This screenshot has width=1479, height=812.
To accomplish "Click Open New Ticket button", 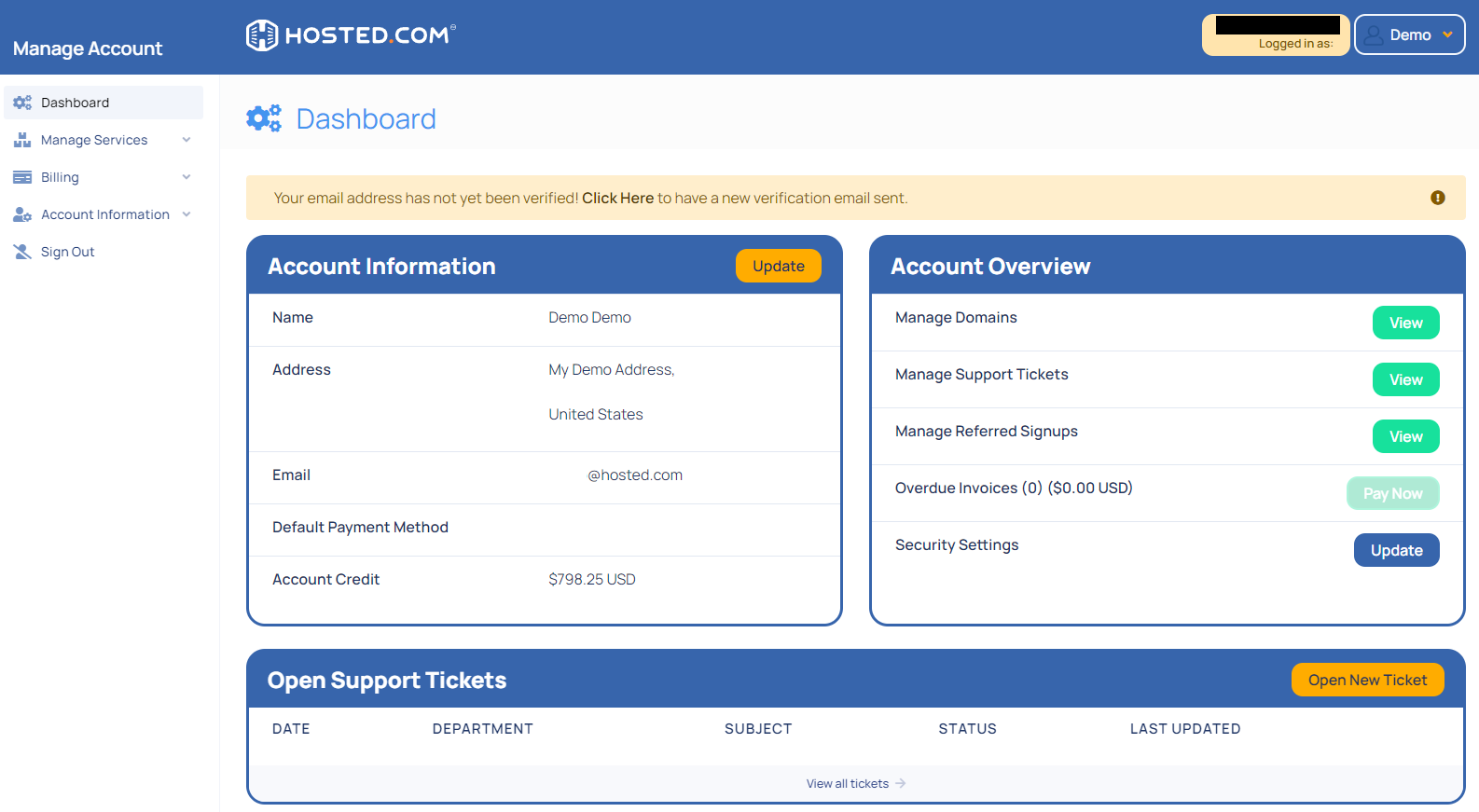I will click(x=1368, y=680).
